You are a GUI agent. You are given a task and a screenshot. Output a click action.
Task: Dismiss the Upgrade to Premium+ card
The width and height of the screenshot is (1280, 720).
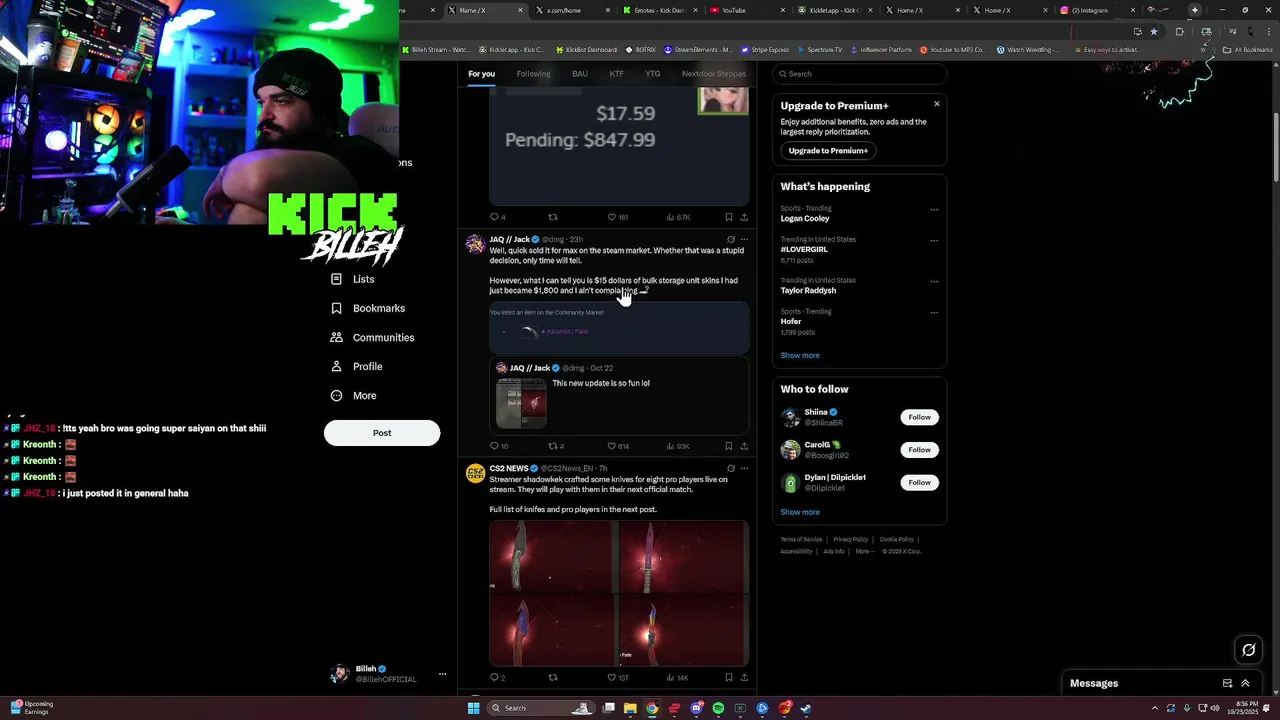[x=937, y=104]
